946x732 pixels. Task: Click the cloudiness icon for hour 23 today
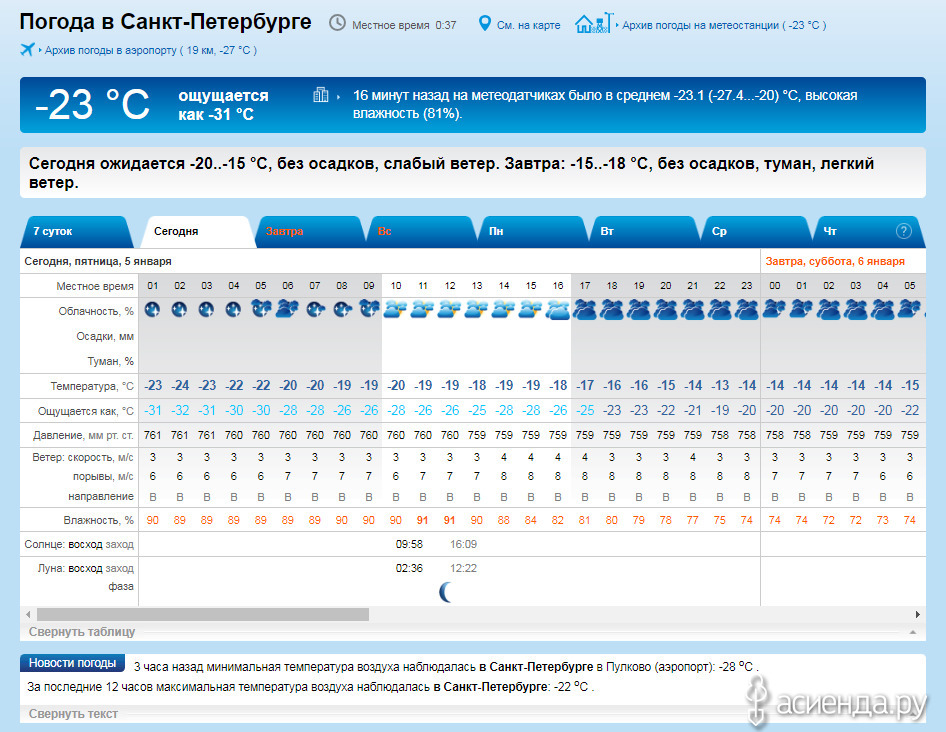747,310
